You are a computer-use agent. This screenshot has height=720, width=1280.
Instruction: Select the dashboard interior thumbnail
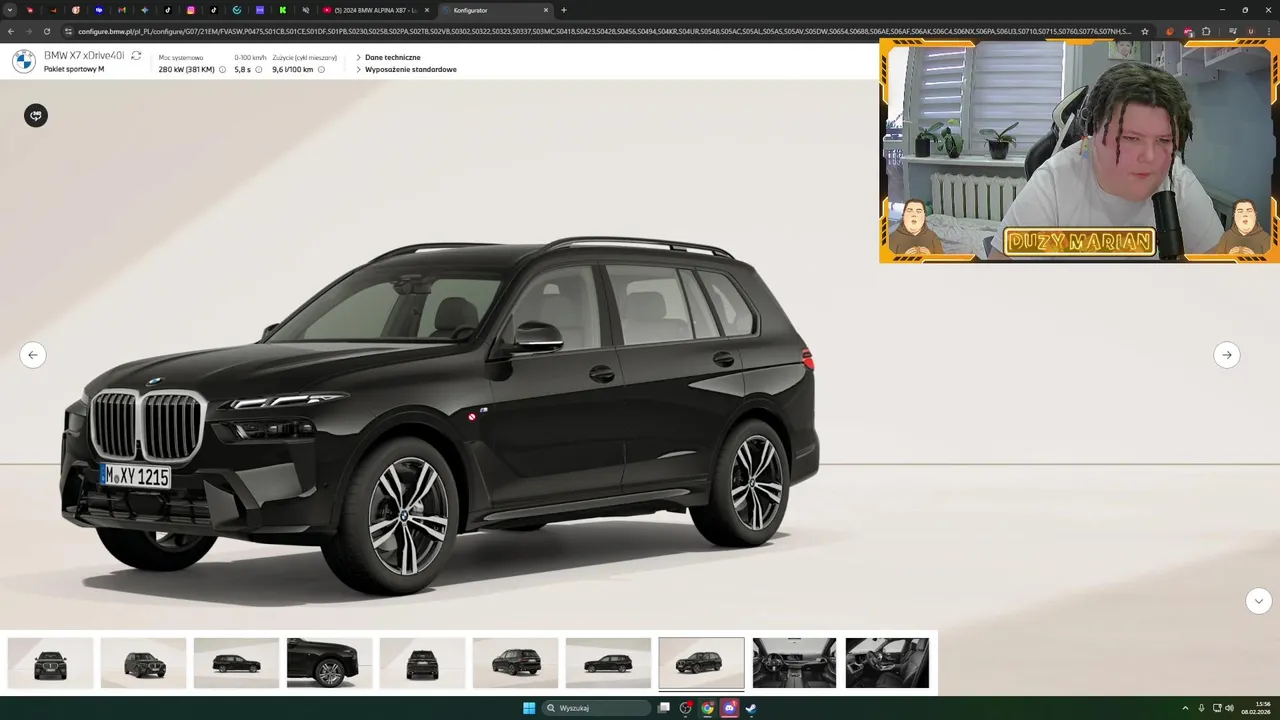[x=794, y=663]
